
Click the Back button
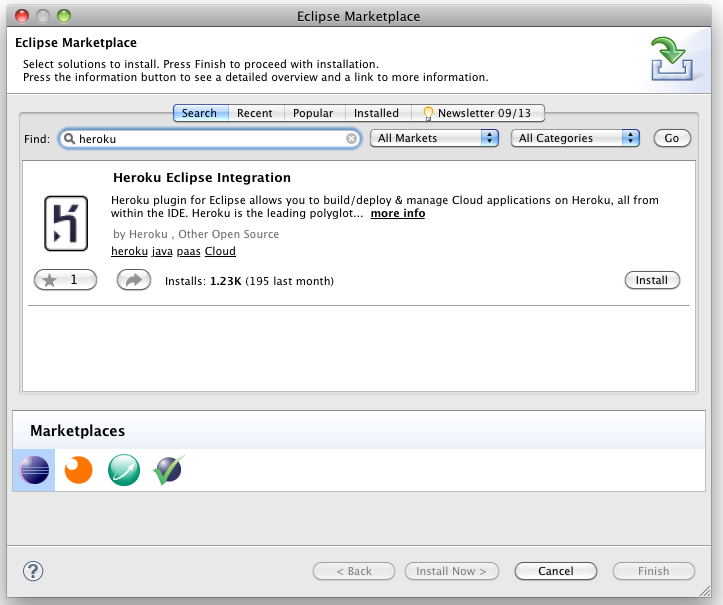pyautogui.click(x=354, y=571)
